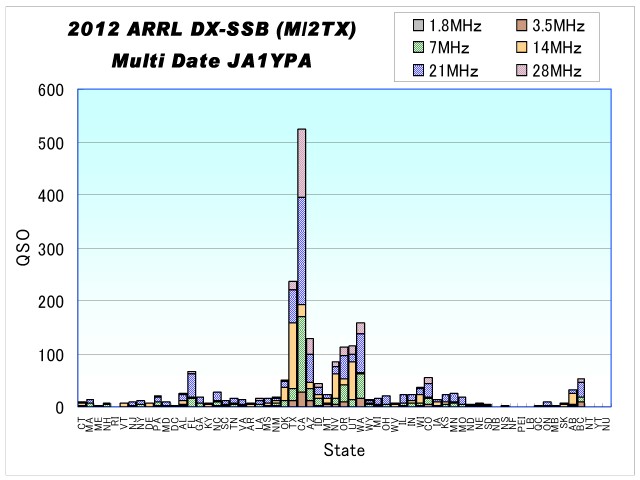Click the orange 14MHz segment of NV bar
This screenshot has width=640, height=480.
click(x=336, y=386)
